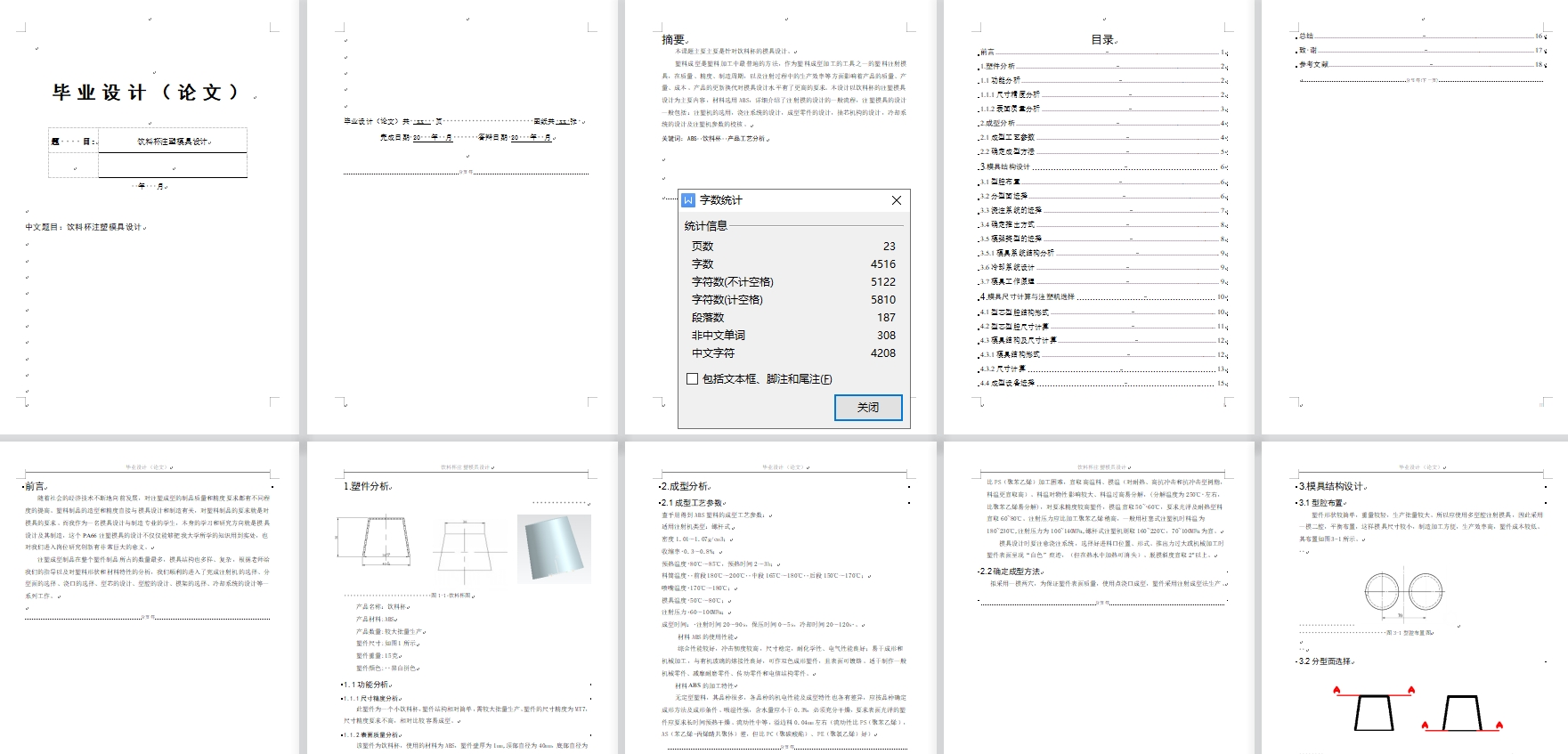Open TOC entry 1.1 功能分析

[1103, 81]
